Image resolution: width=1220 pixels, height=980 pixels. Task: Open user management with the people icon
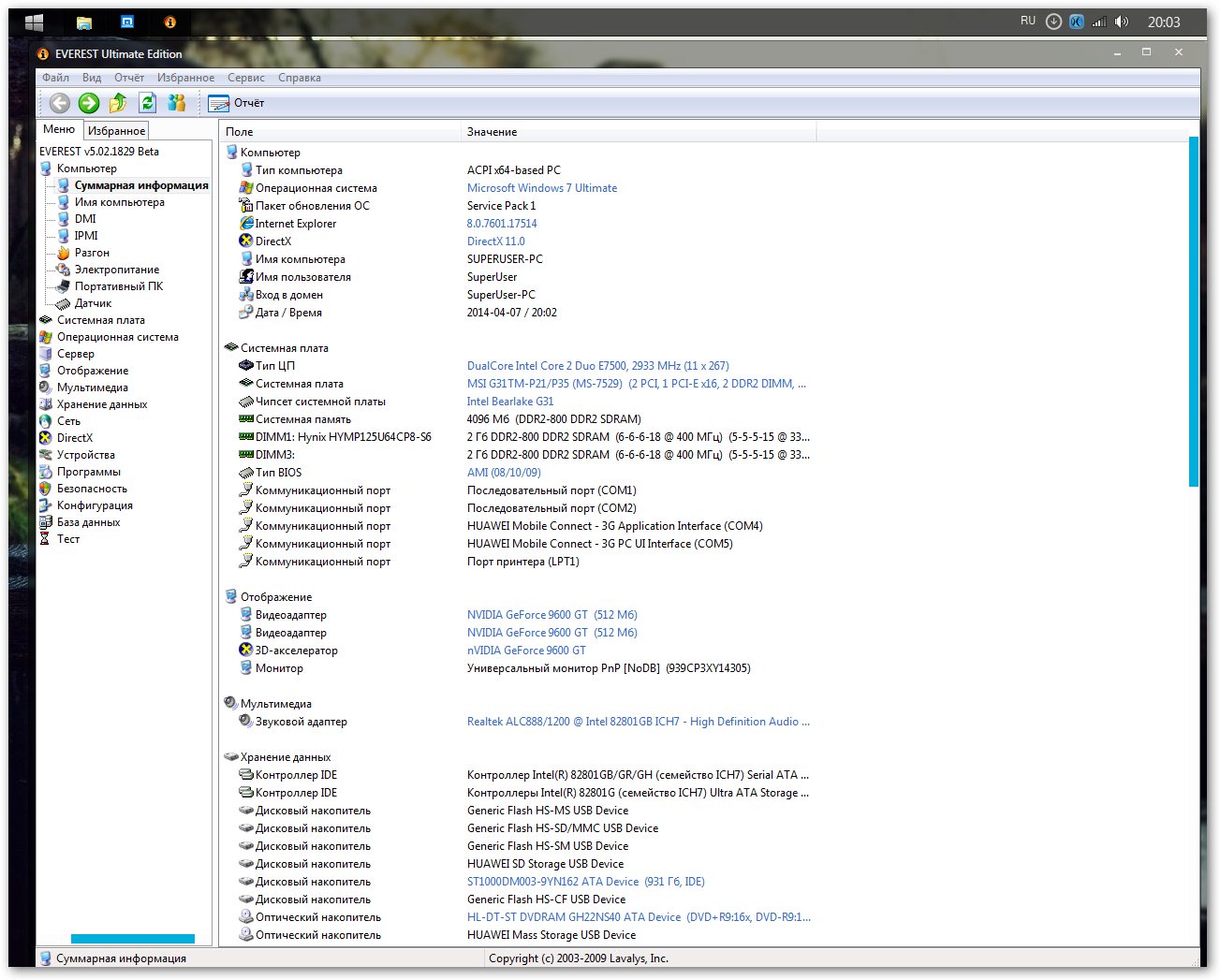[x=176, y=103]
